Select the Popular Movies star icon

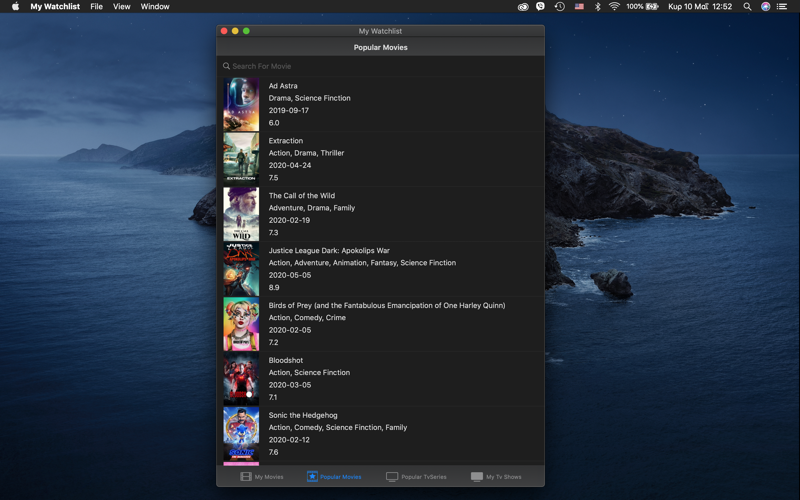[x=312, y=477]
